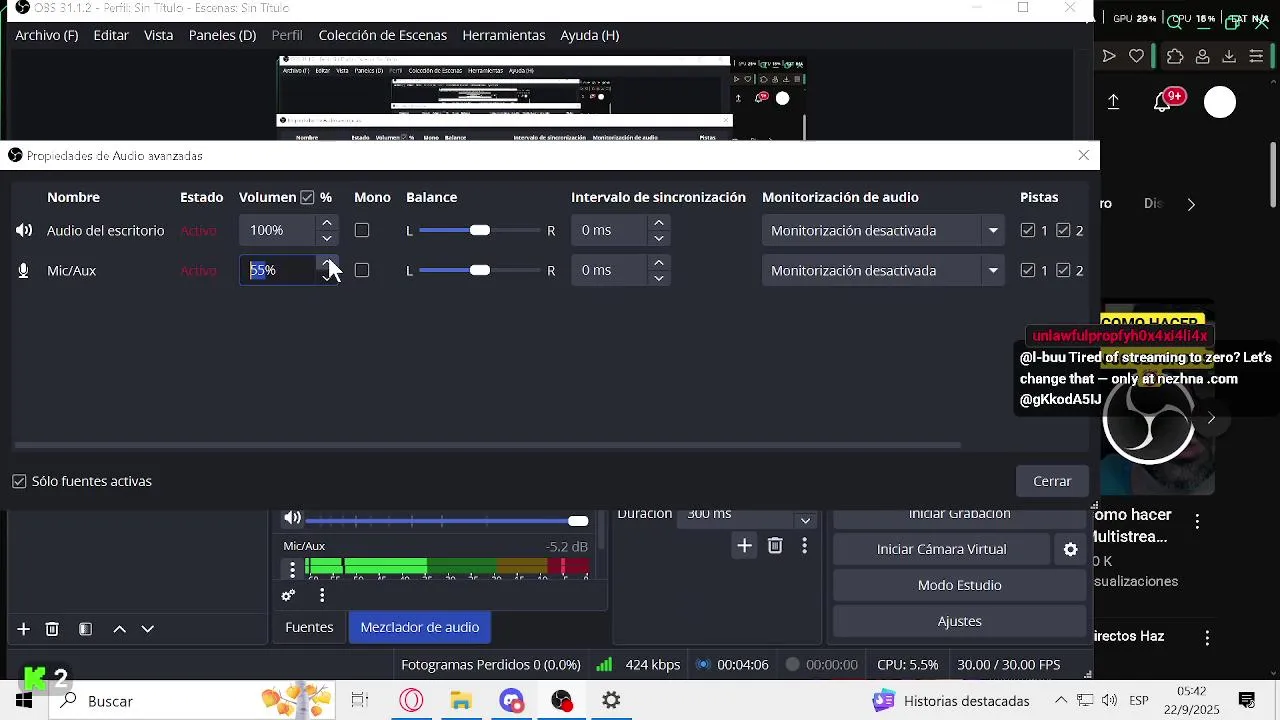Open transition properties three-dot menu

pos(804,545)
